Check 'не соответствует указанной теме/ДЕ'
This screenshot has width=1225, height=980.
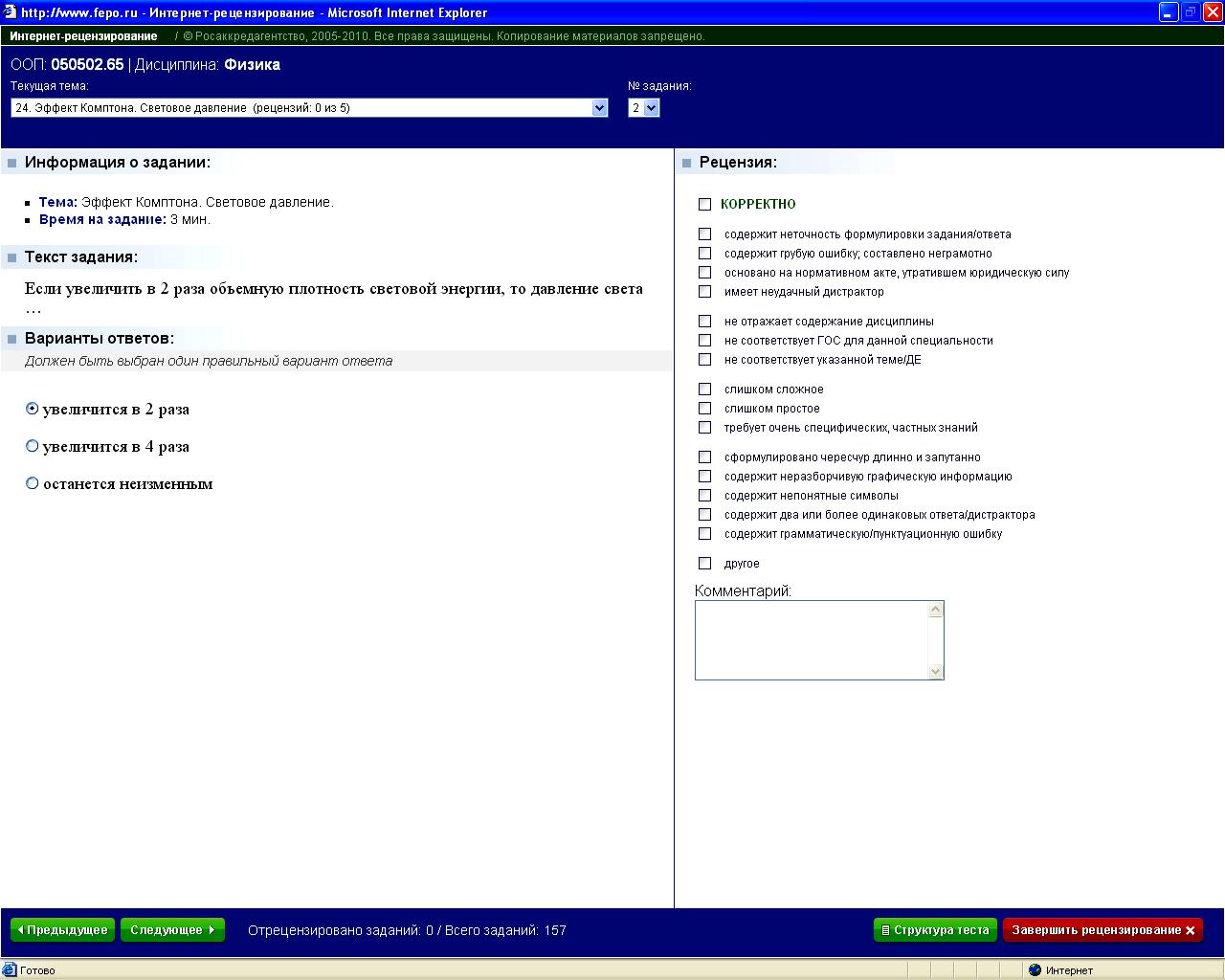(705, 359)
